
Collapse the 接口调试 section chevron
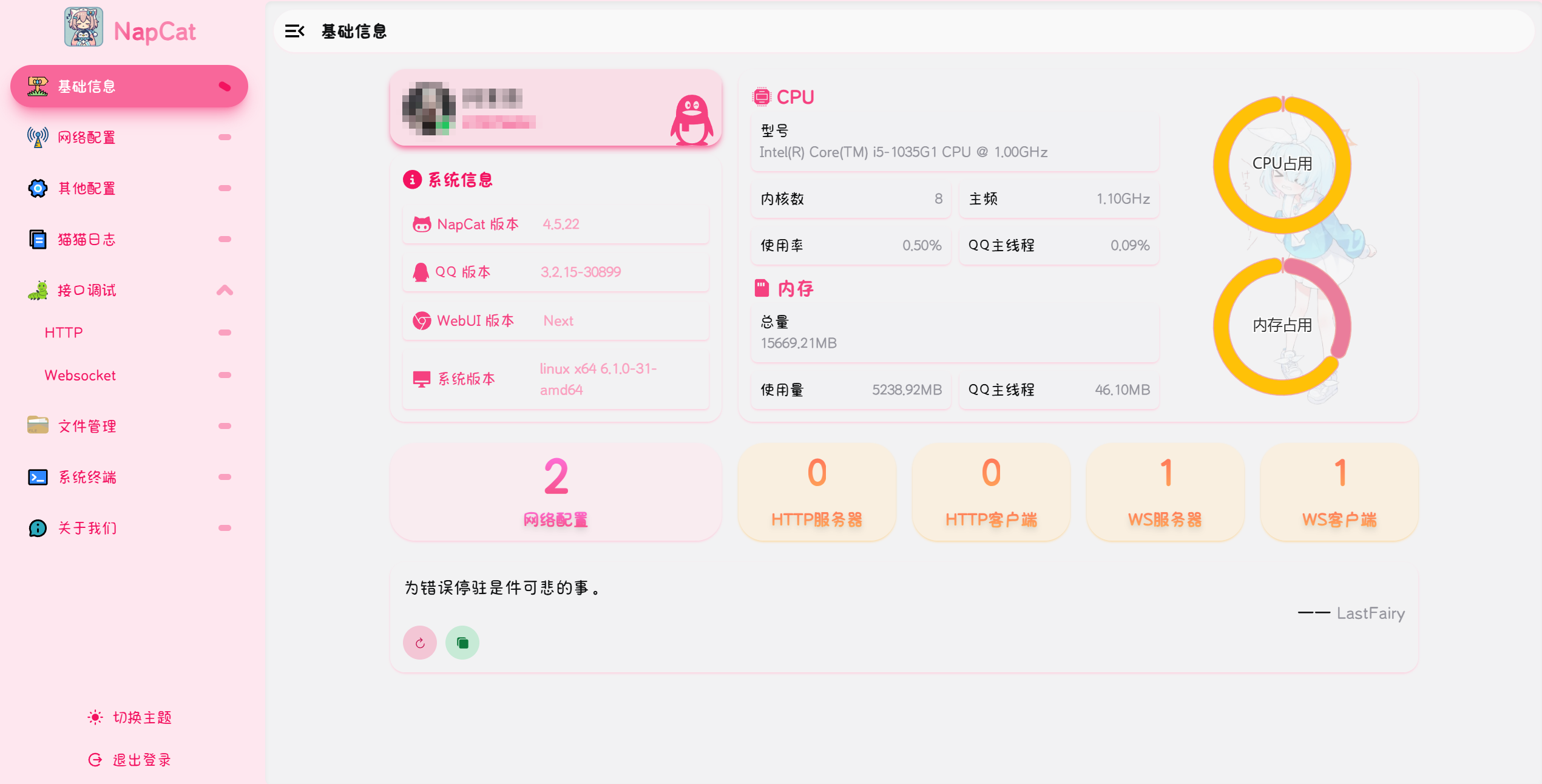point(225,290)
